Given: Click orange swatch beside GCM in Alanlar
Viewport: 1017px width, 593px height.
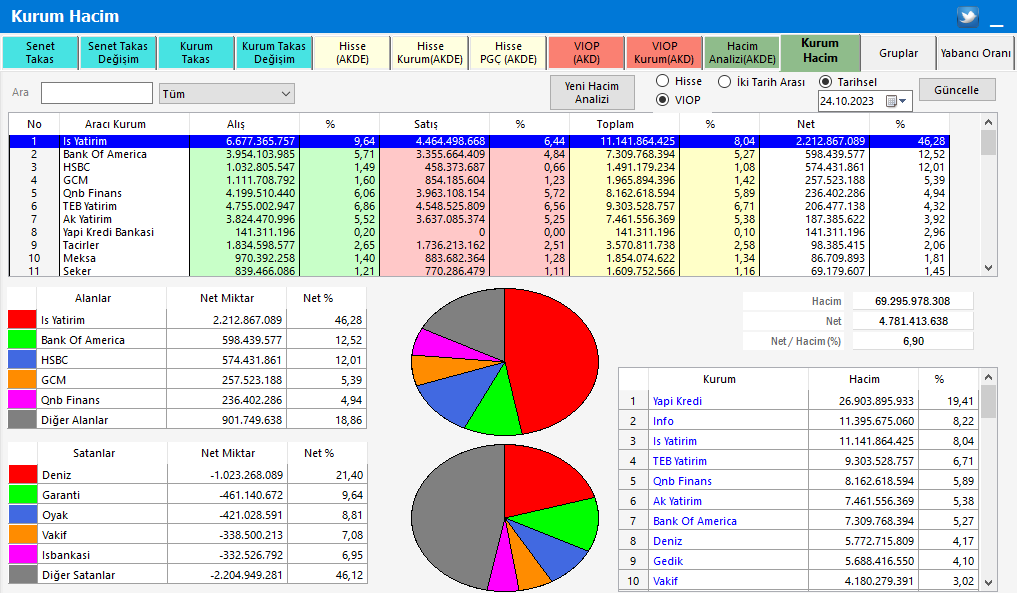Looking at the screenshot, I should [x=22, y=380].
